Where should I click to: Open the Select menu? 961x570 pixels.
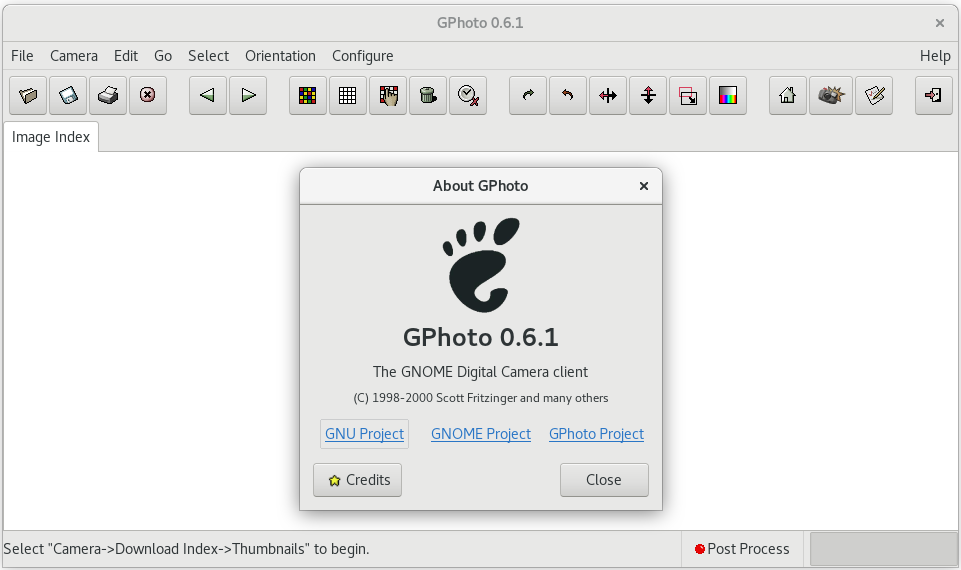point(208,56)
